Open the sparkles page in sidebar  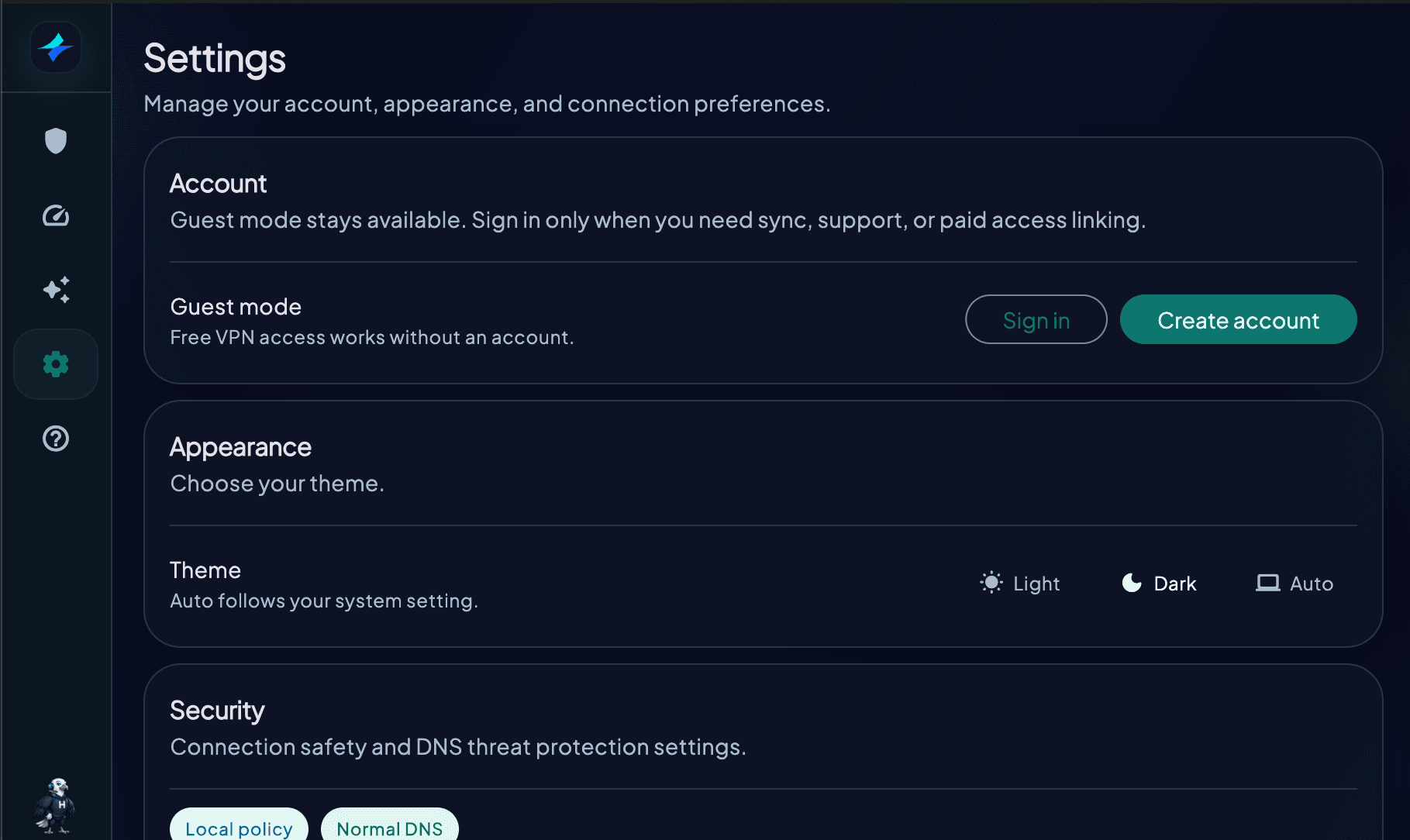point(56,290)
